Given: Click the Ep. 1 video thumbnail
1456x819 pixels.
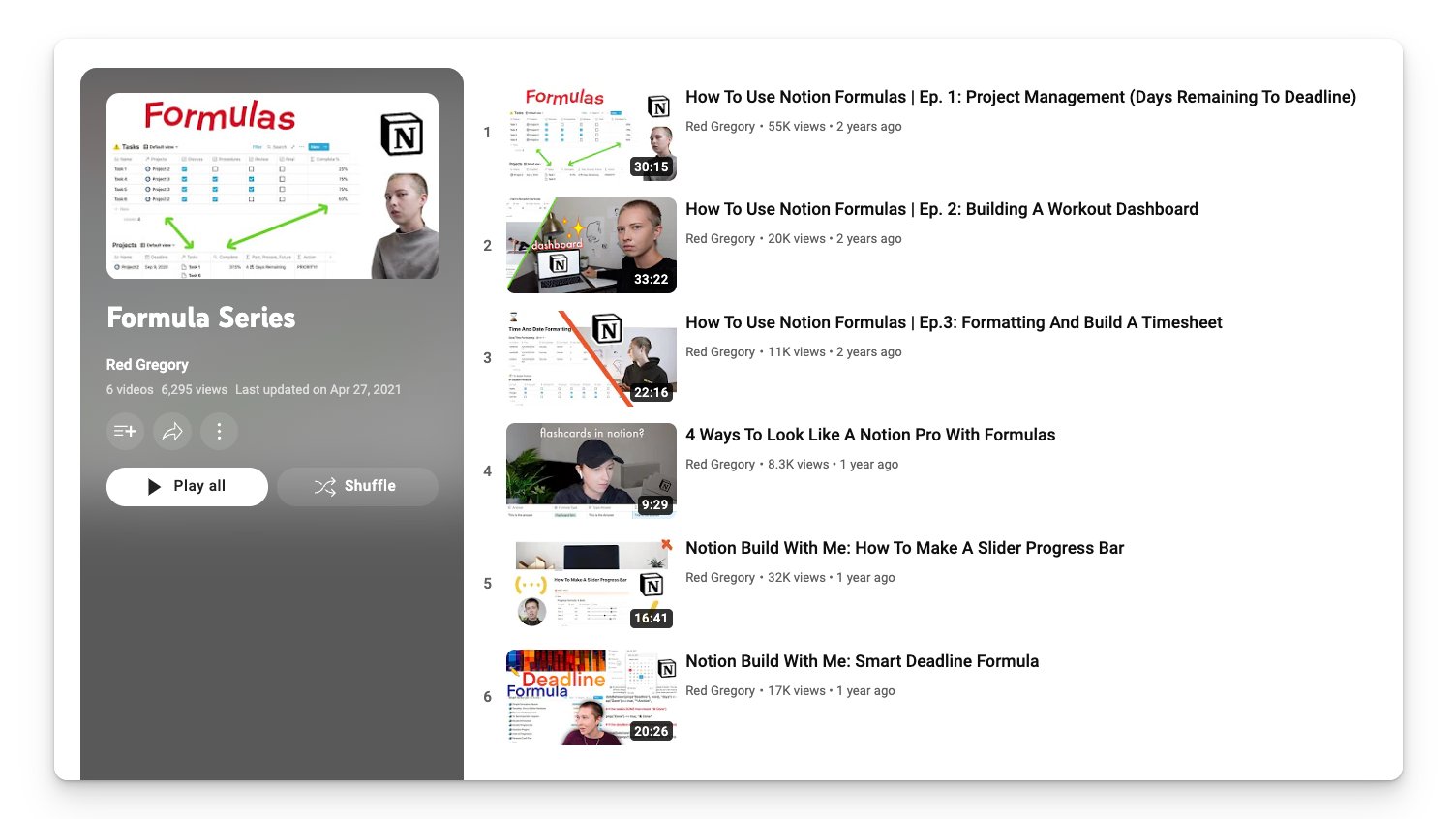Looking at the screenshot, I should click(591, 133).
